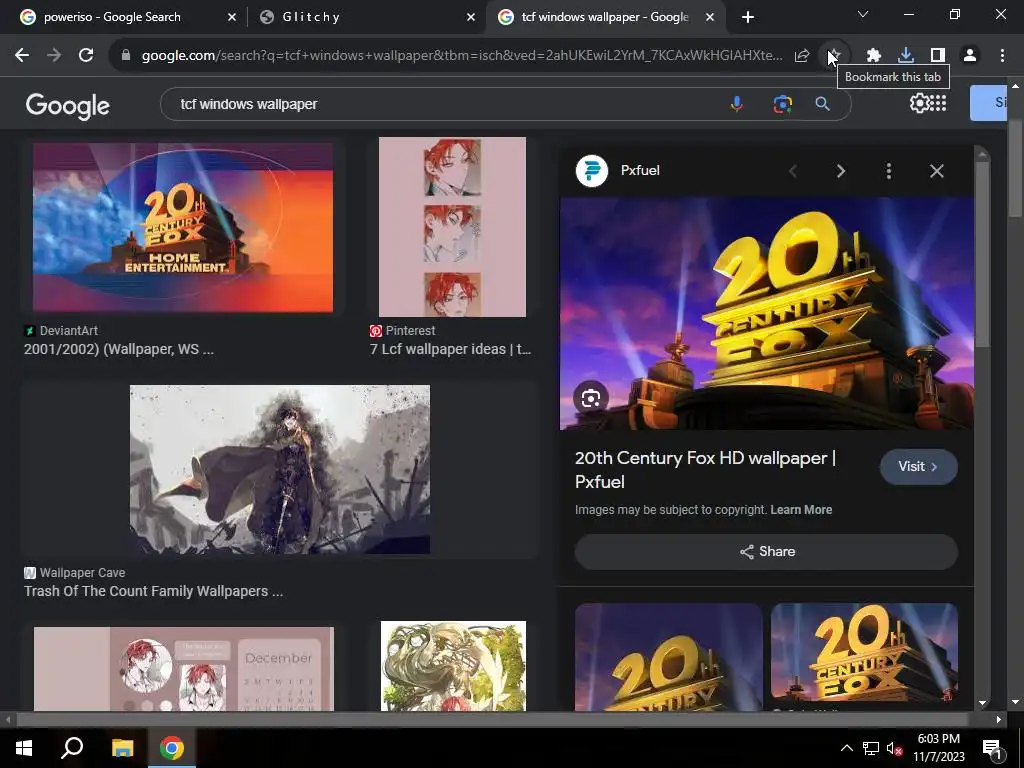The height and width of the screenshot is (768, 1024).
Task: Open the green floral anime thumbnail
Action: coord(453,665)
